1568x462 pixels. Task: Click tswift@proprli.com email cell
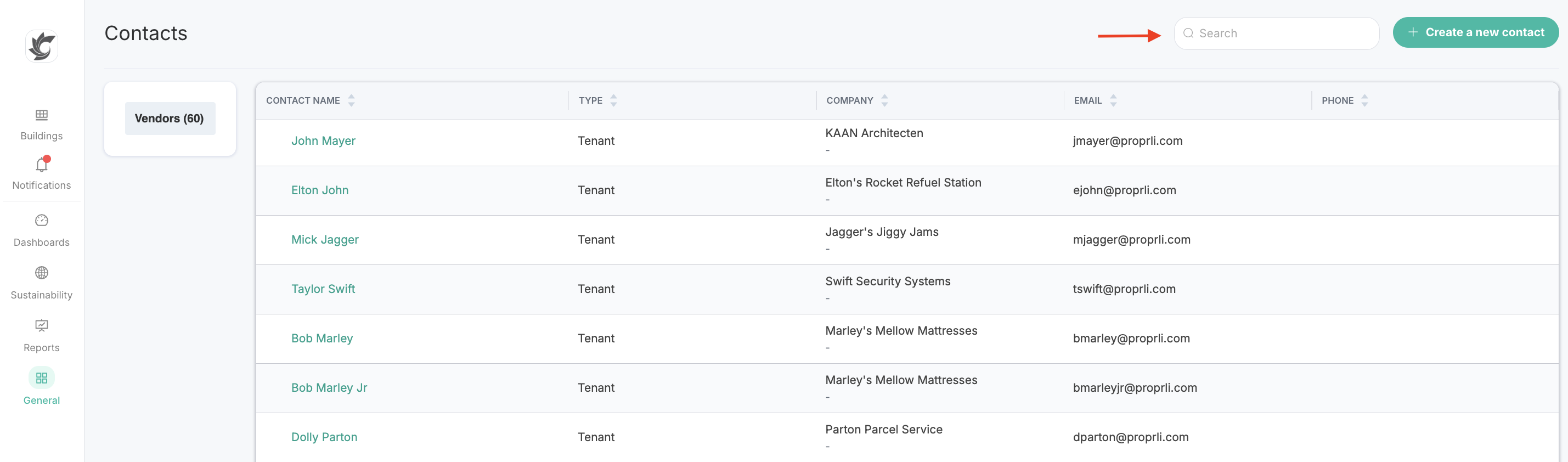click(1124, 289)
